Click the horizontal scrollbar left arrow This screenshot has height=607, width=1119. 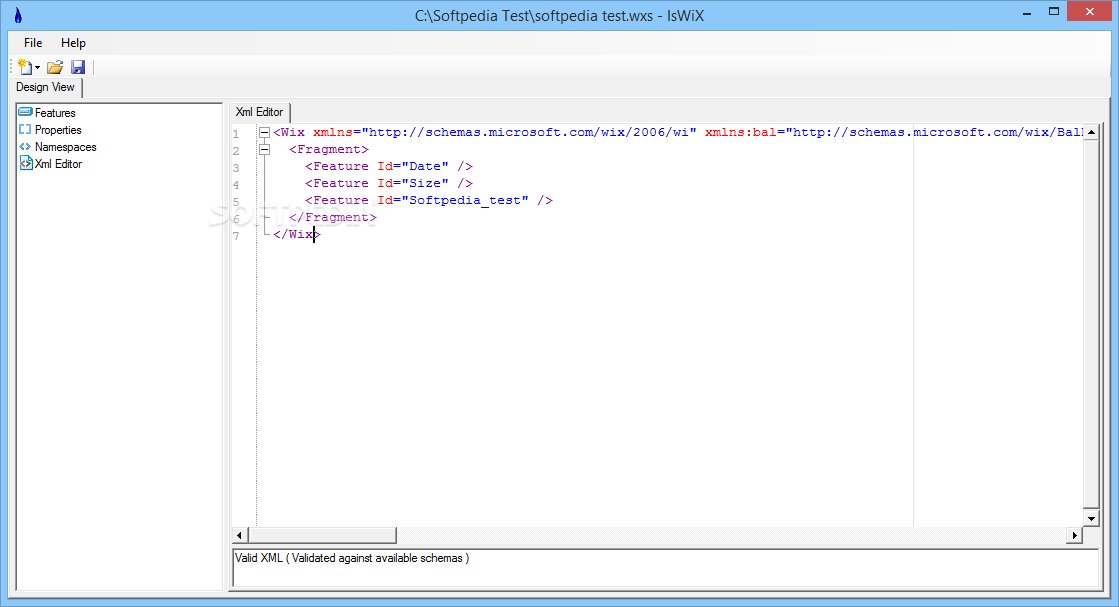click(x=240, y=535)
